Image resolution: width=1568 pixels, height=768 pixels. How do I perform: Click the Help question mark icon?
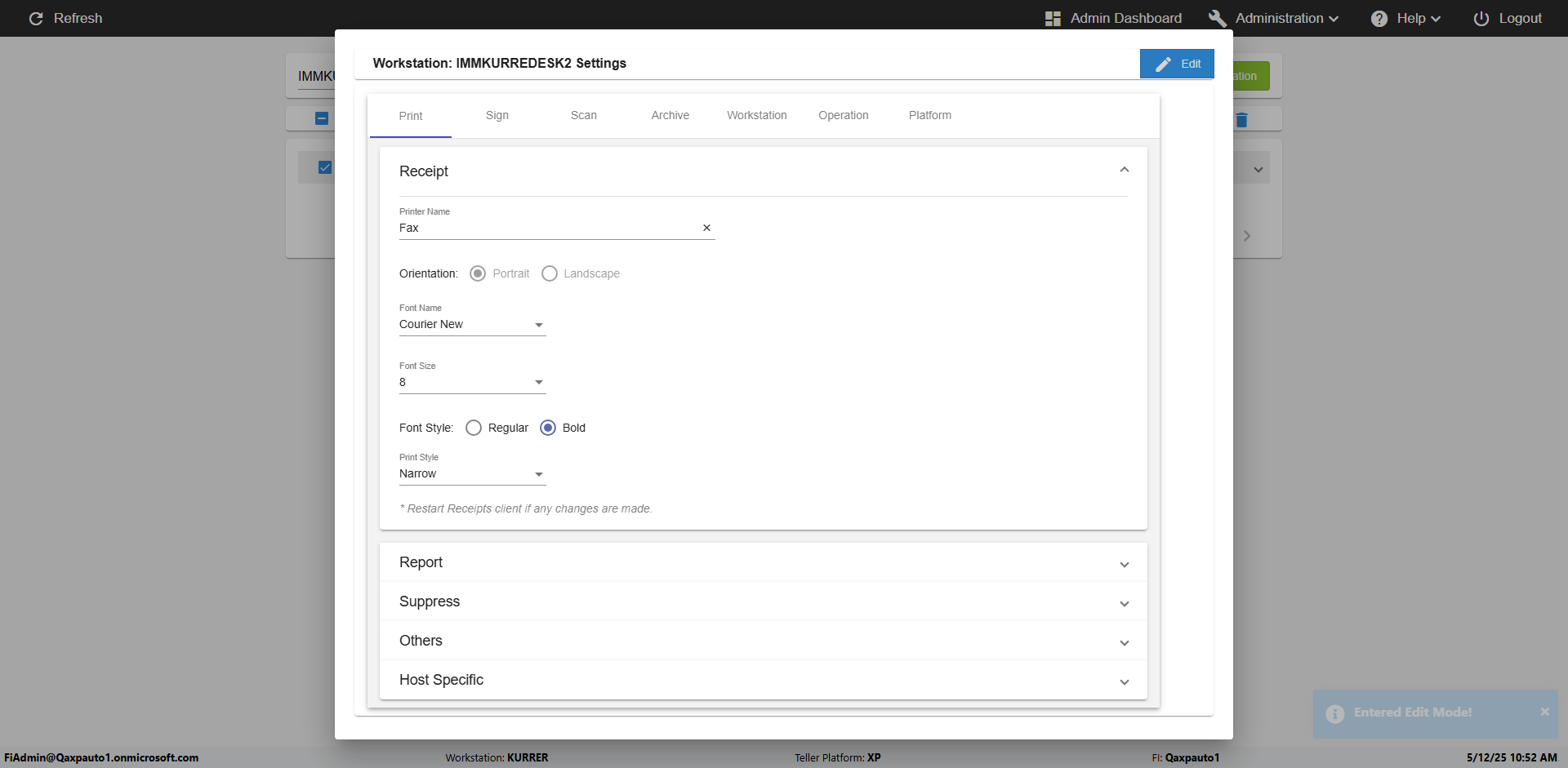[x=1379, y=18]
